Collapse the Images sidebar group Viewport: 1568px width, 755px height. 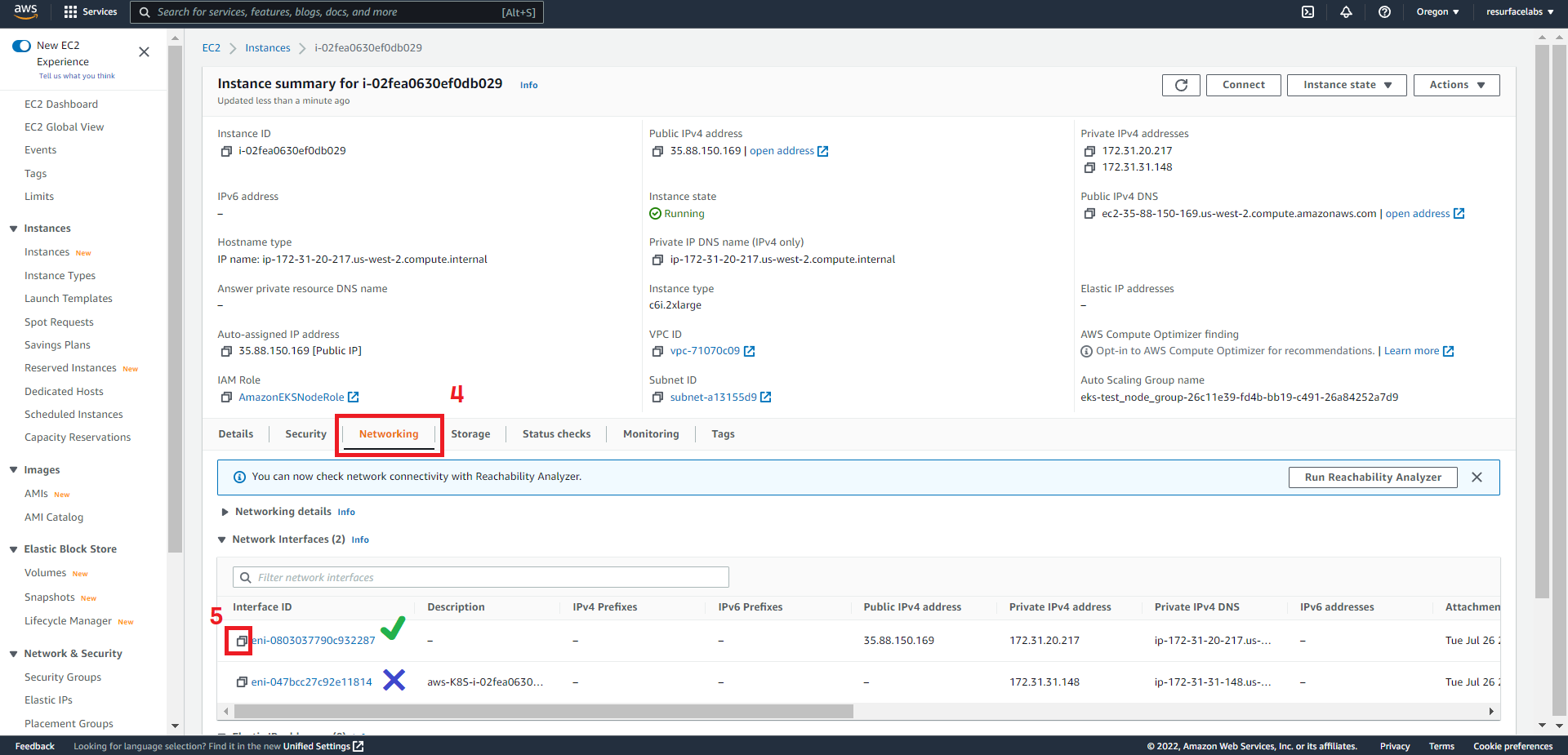coord(13,470)
